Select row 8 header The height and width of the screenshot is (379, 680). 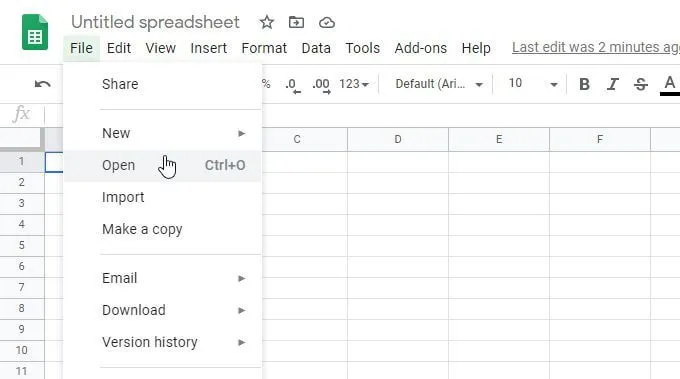click(x=22, y=308)
